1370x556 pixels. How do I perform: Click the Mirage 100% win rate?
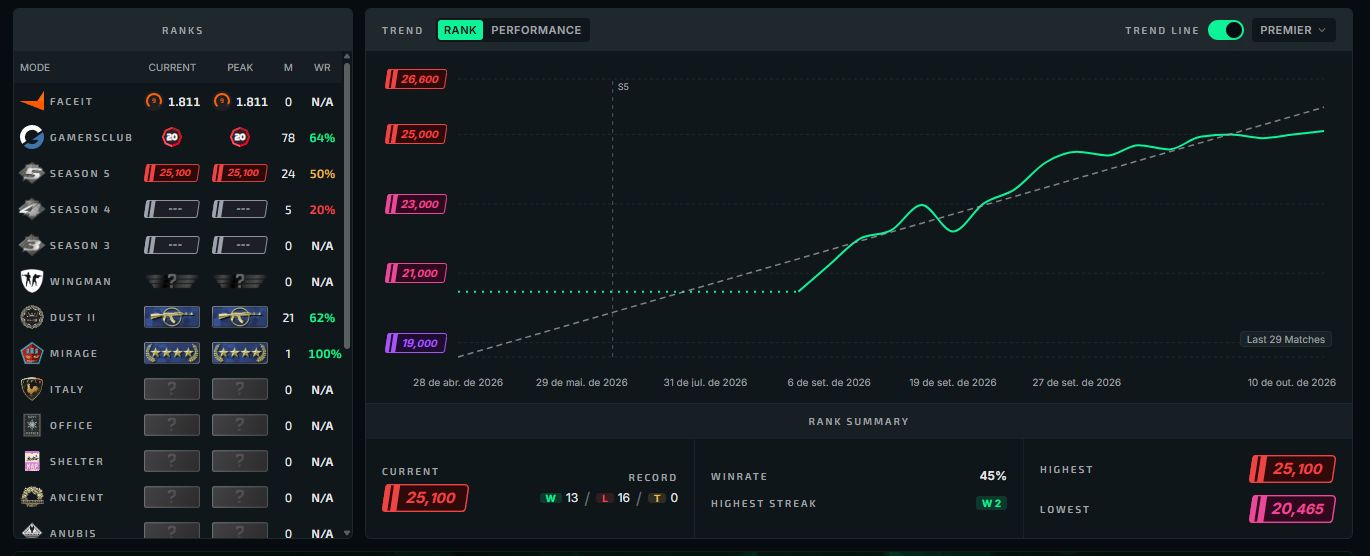tap(325, 353)
